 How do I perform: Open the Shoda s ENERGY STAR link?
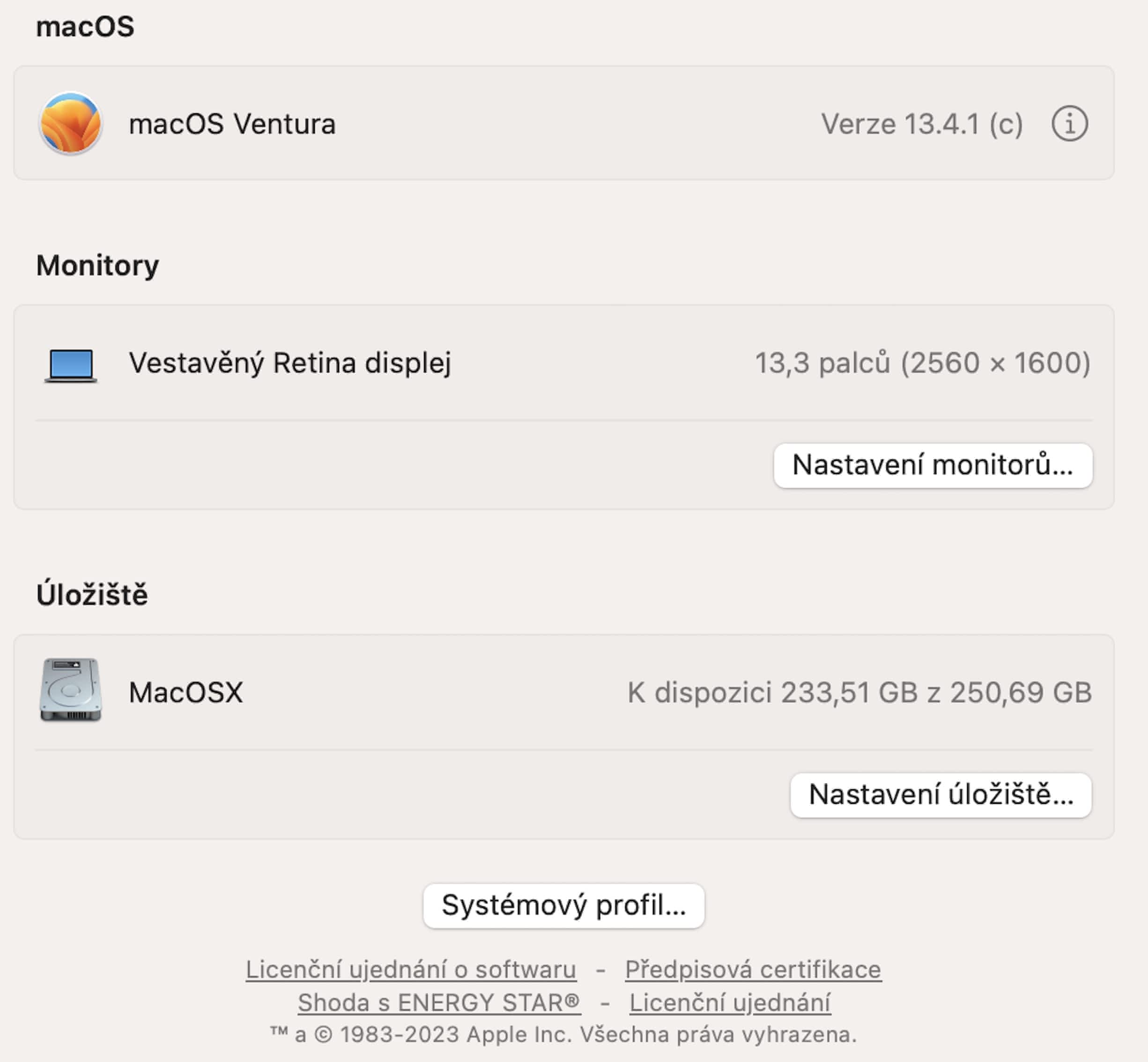coord(439,1003)
